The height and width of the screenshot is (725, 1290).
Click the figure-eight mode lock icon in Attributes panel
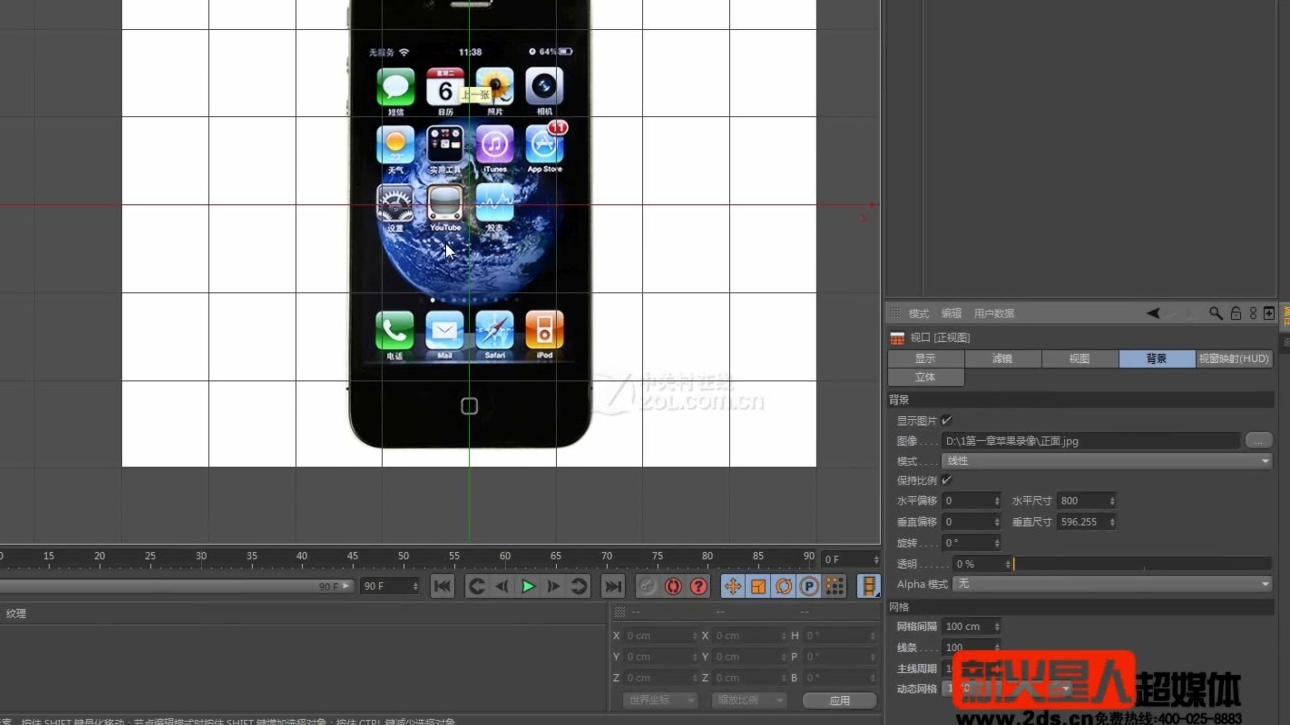[1253, 314]
